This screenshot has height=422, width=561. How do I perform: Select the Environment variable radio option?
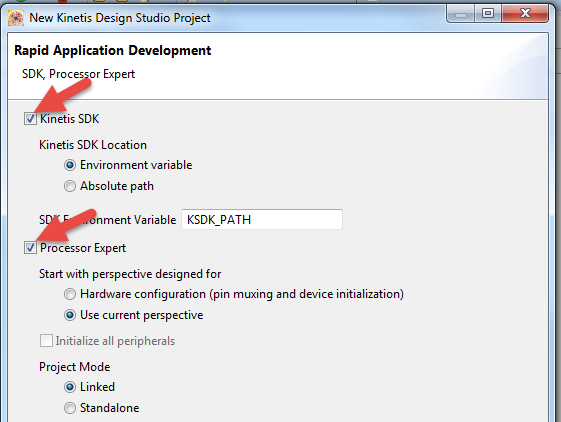pos(70,165)
